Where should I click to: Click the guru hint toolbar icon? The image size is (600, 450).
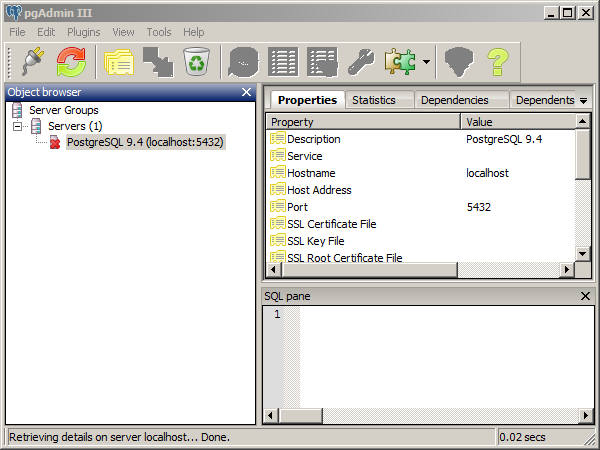point(459,61)
